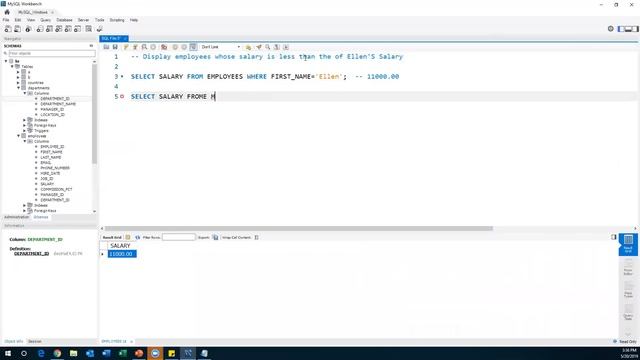Open the Query menu

(46, 20)
